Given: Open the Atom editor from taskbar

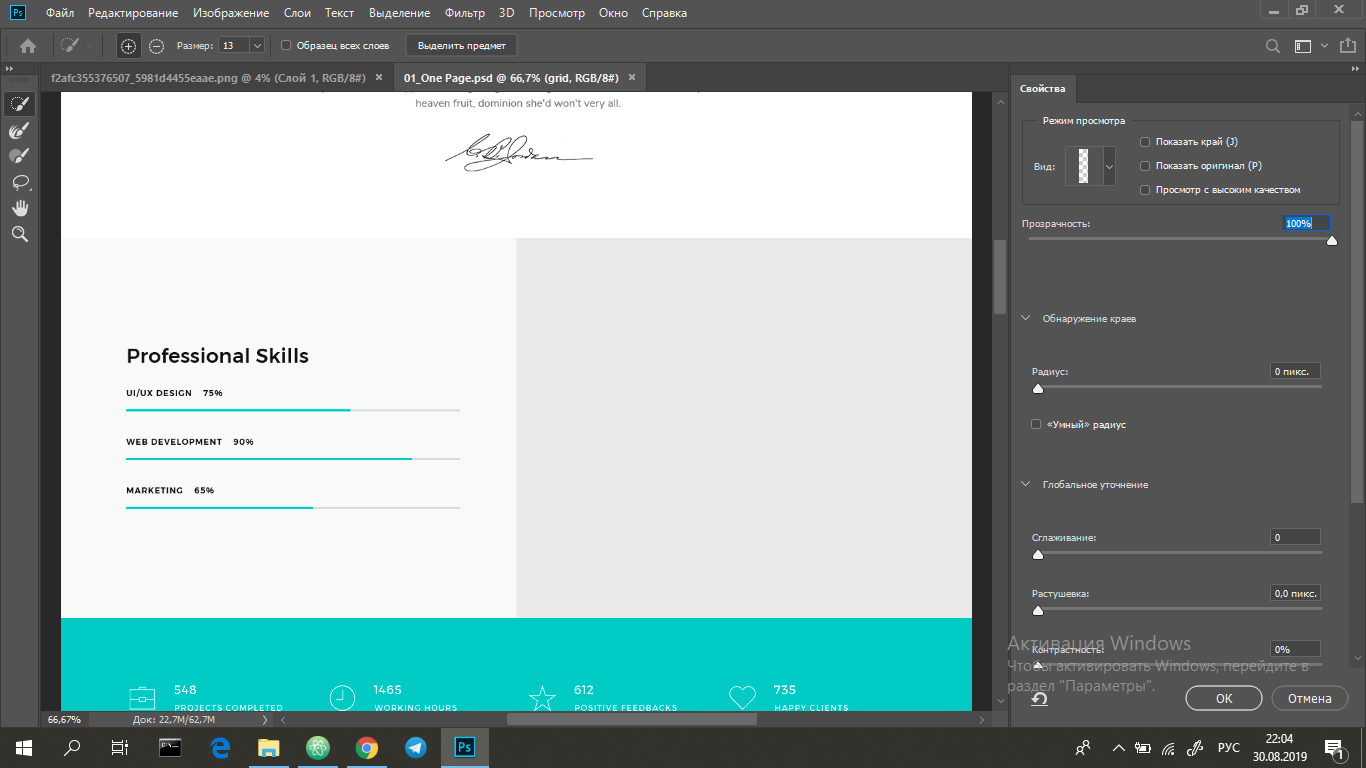Looking at the screenshot, I should [318, 747].
